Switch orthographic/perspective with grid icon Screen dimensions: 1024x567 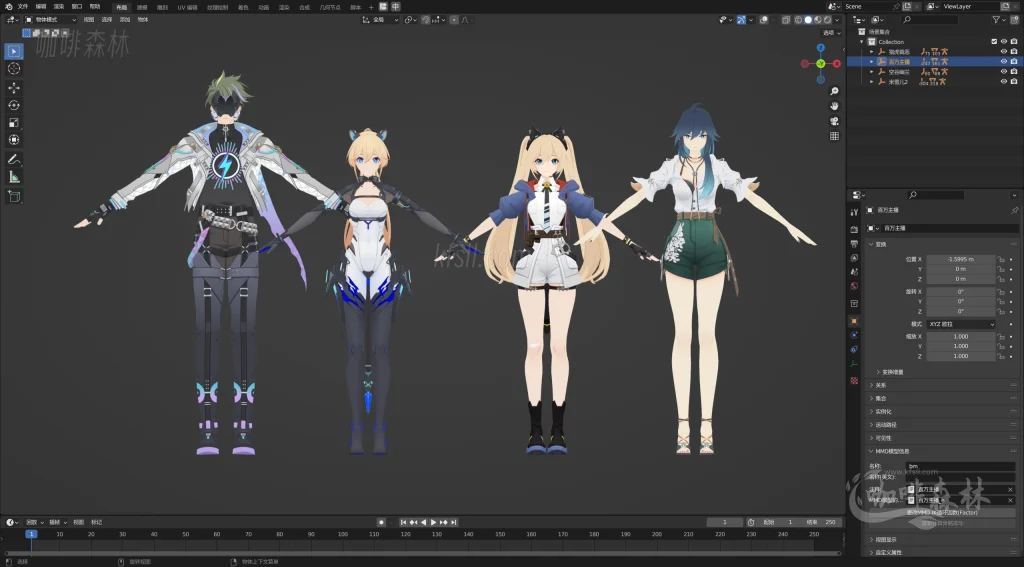834,136
